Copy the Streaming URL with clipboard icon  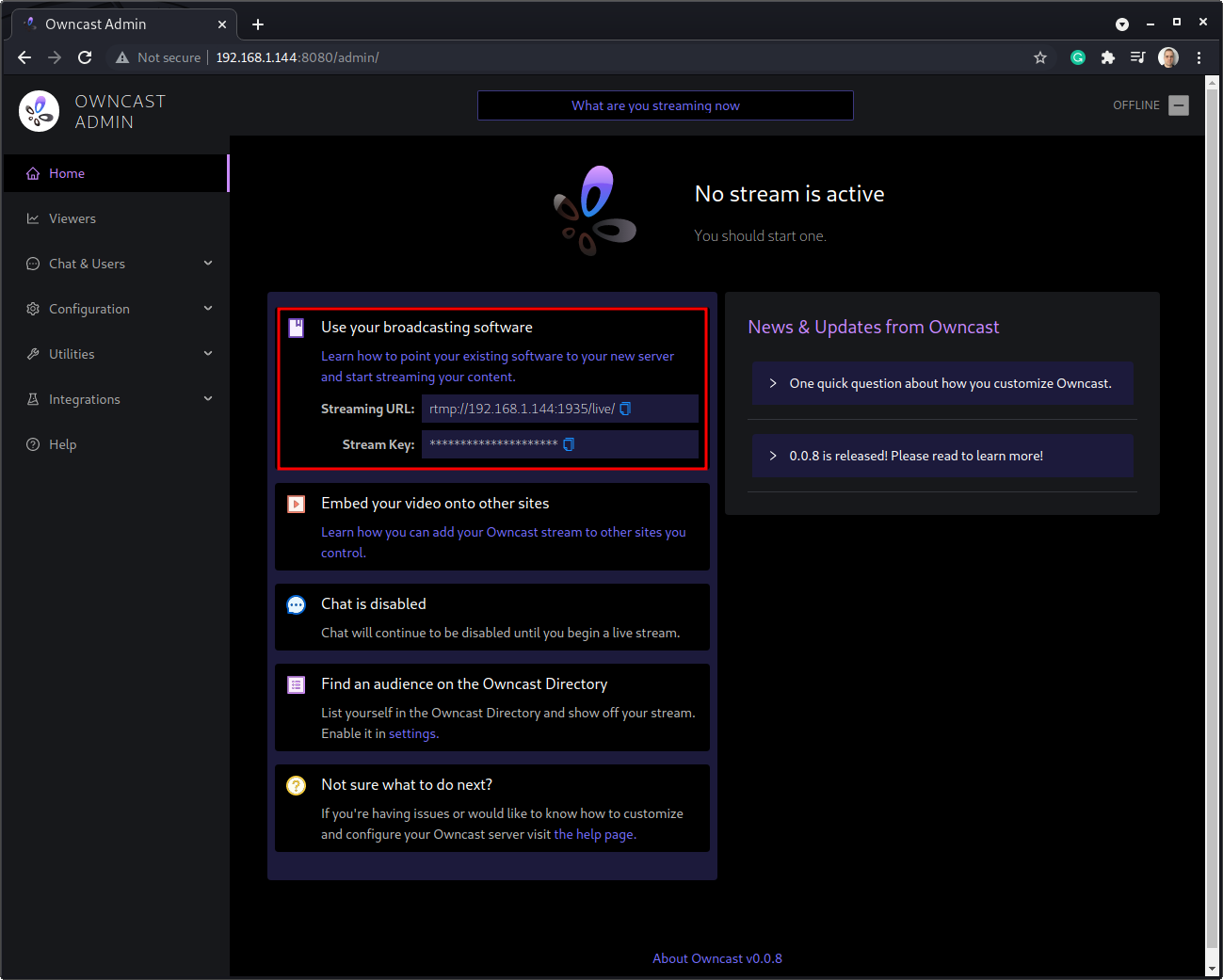[x=625, y=409]
